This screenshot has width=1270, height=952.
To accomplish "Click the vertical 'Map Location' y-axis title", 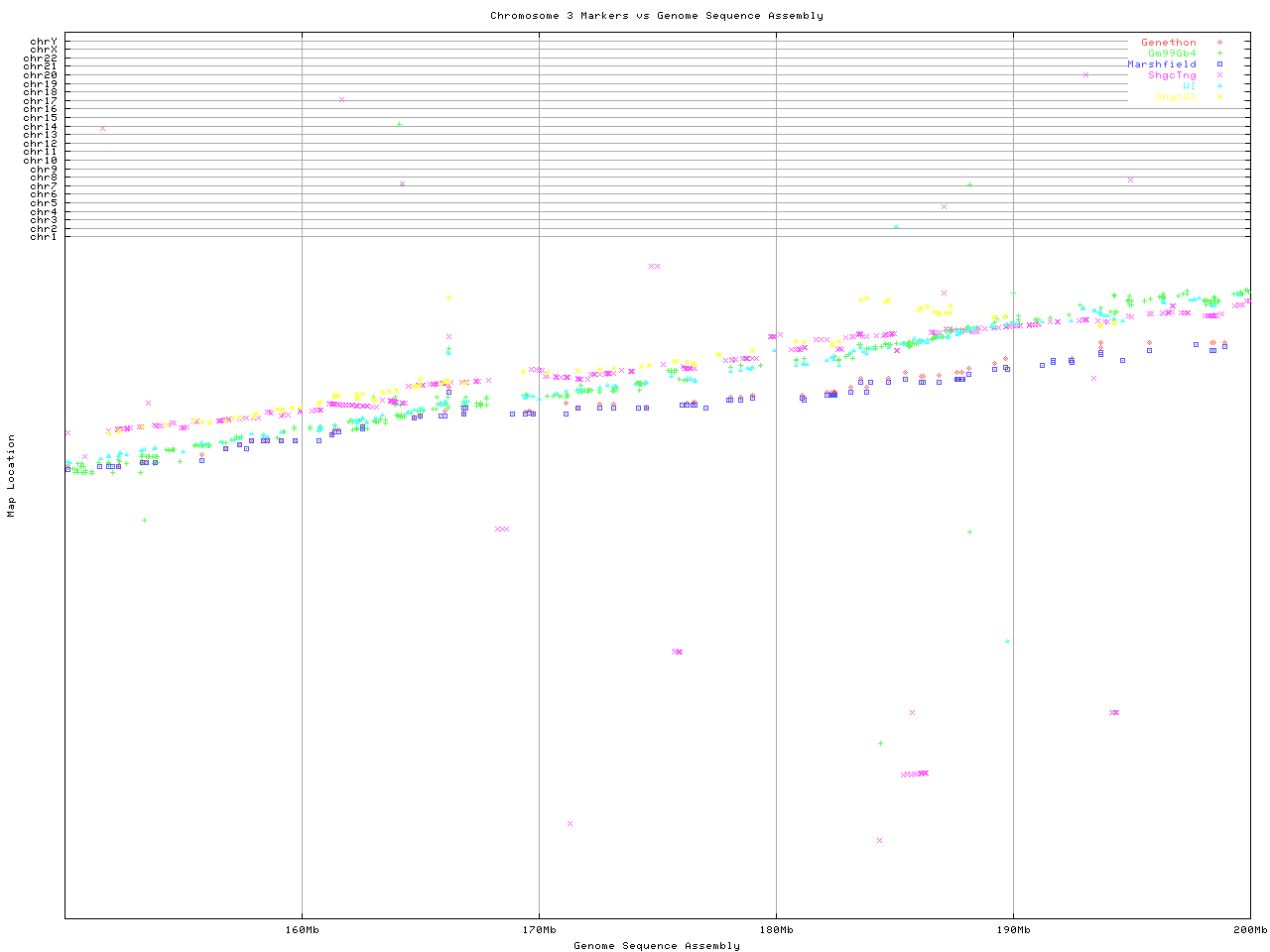I will click(x=12, y=476).
